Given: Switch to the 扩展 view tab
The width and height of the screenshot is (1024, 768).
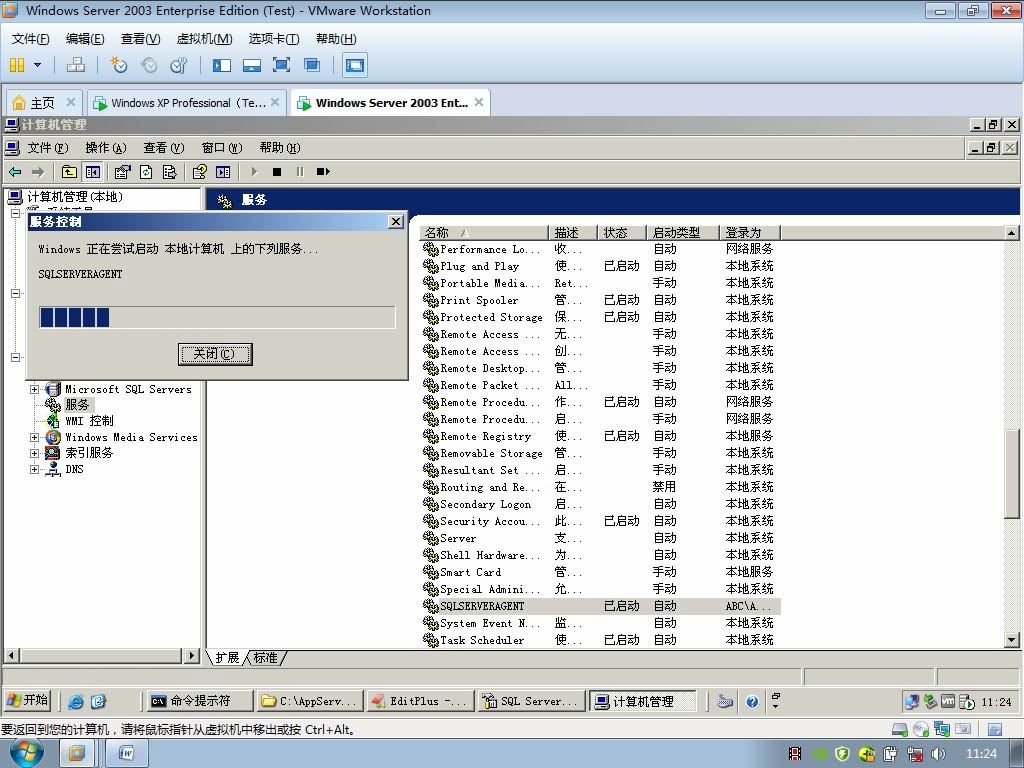Looking at the screenshot, I should tap(227, 658).
